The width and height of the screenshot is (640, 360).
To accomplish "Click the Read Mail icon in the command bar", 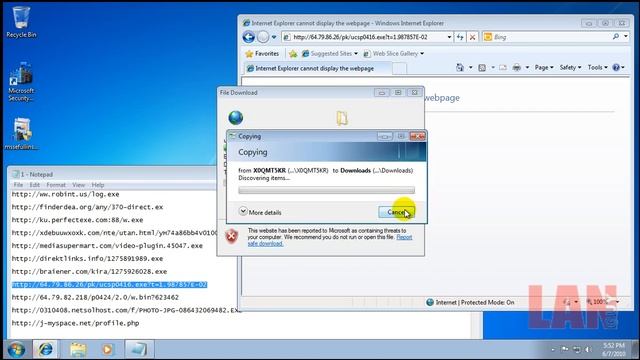I will 503,67.
